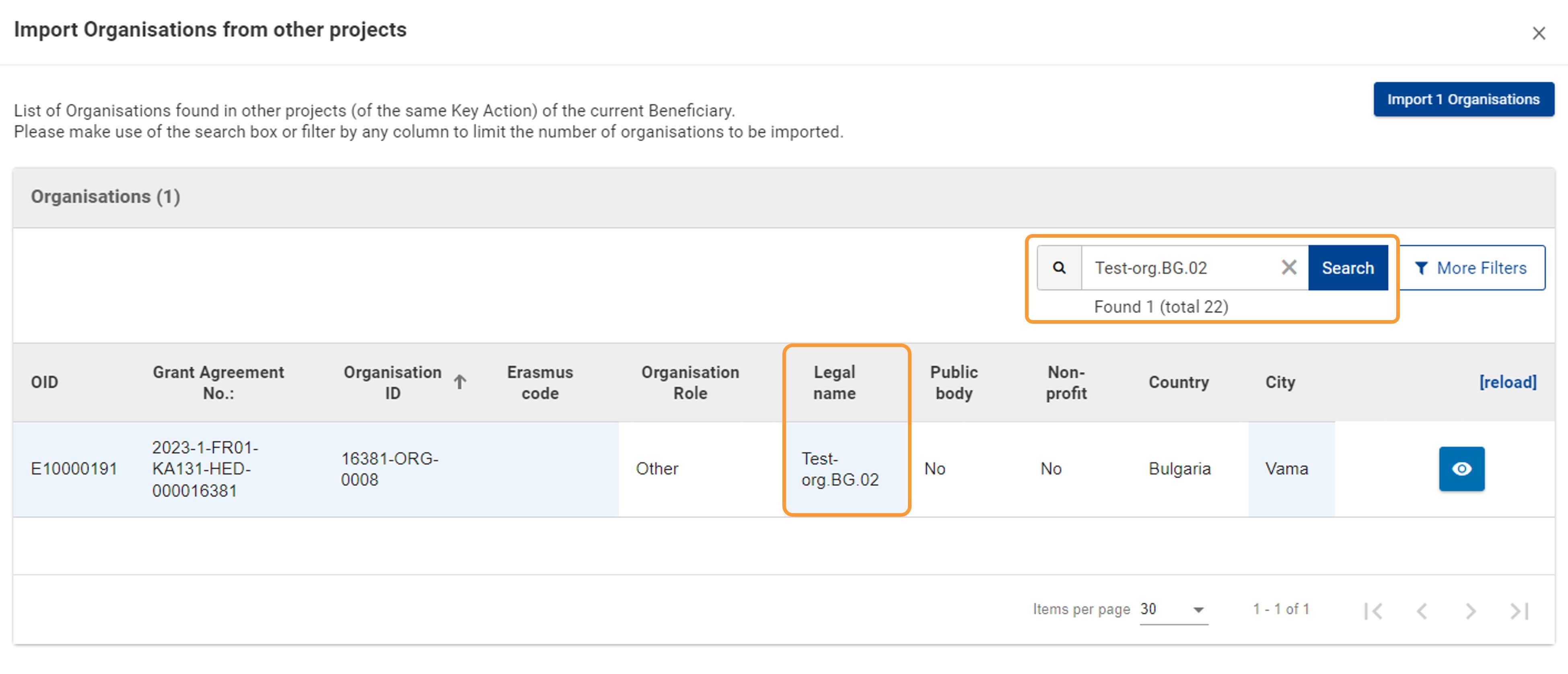View organisation details with eye icon
1568x674 pixels.
tap(1461, 469)
